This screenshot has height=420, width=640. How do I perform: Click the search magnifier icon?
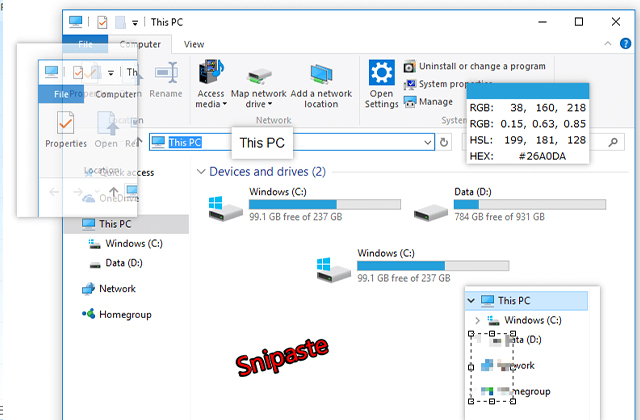point(613,142)
